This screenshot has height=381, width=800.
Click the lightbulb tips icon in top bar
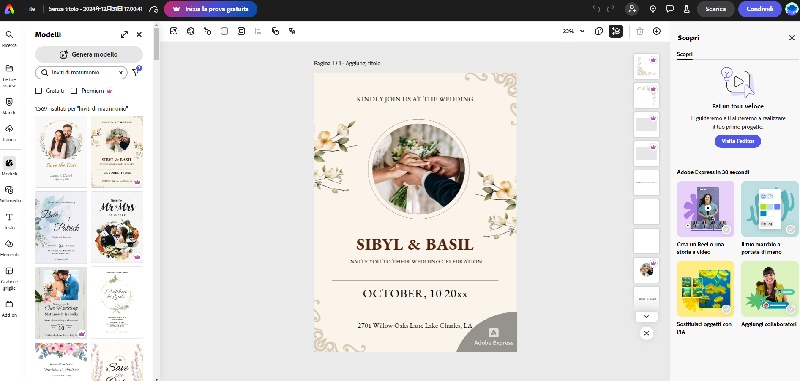pos(653,9)
